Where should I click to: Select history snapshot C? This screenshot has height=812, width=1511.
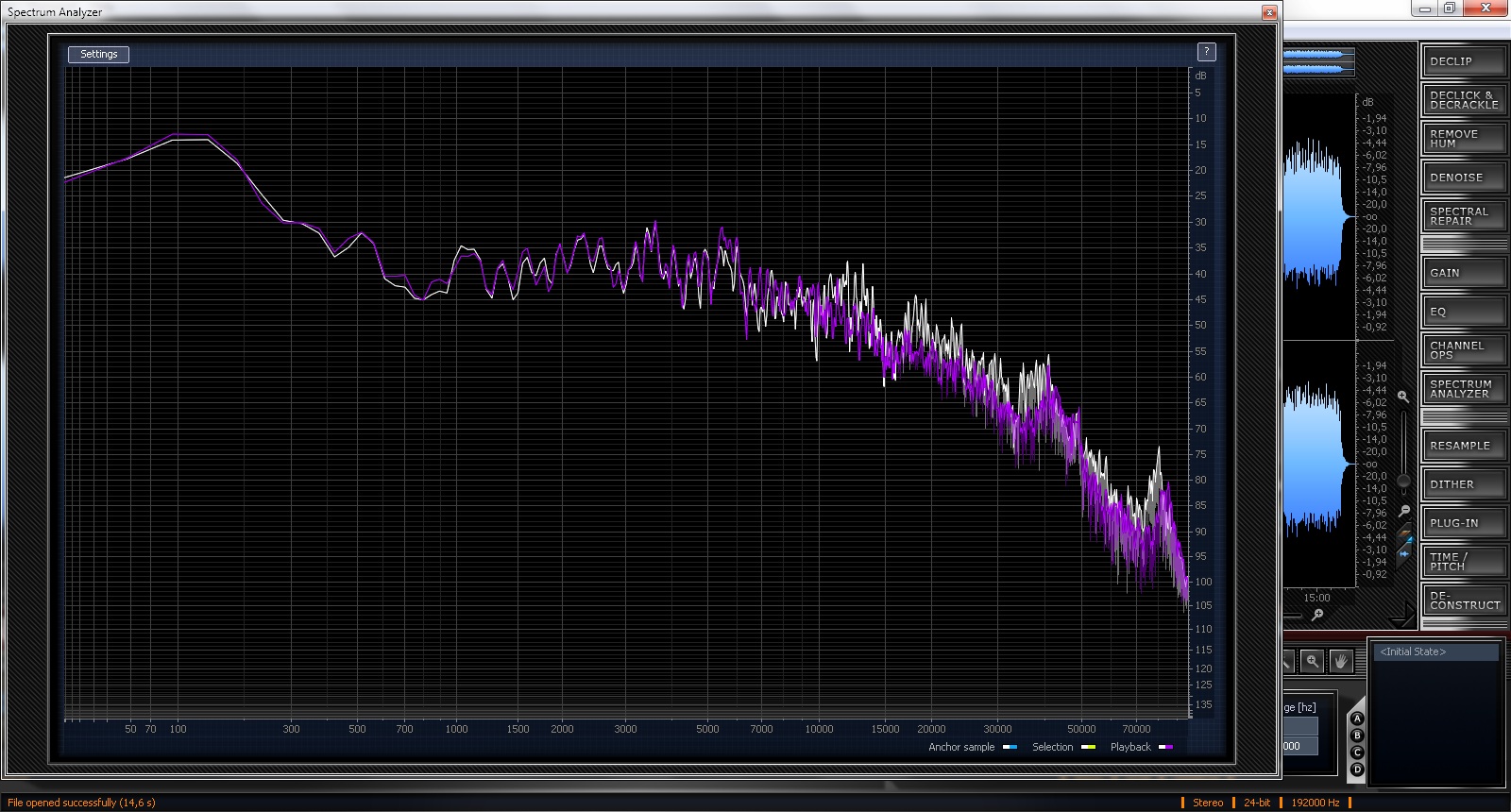(x=1358, y=753)
